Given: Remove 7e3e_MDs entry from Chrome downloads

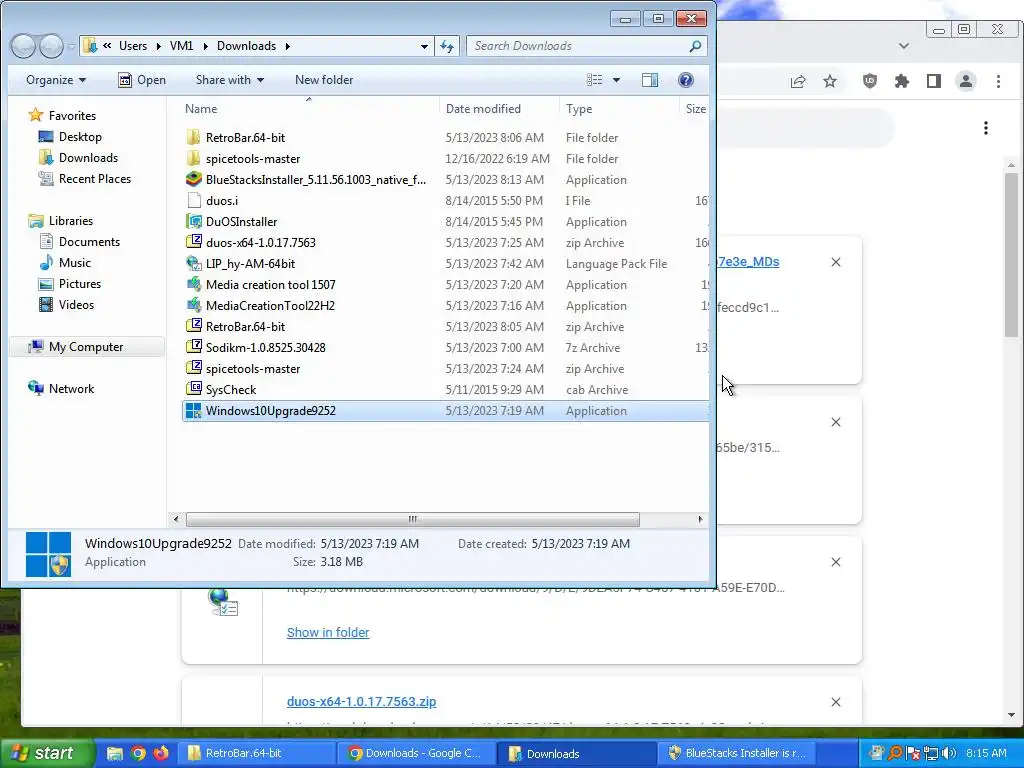Looking at the screenshot, I should pos(836,263).
